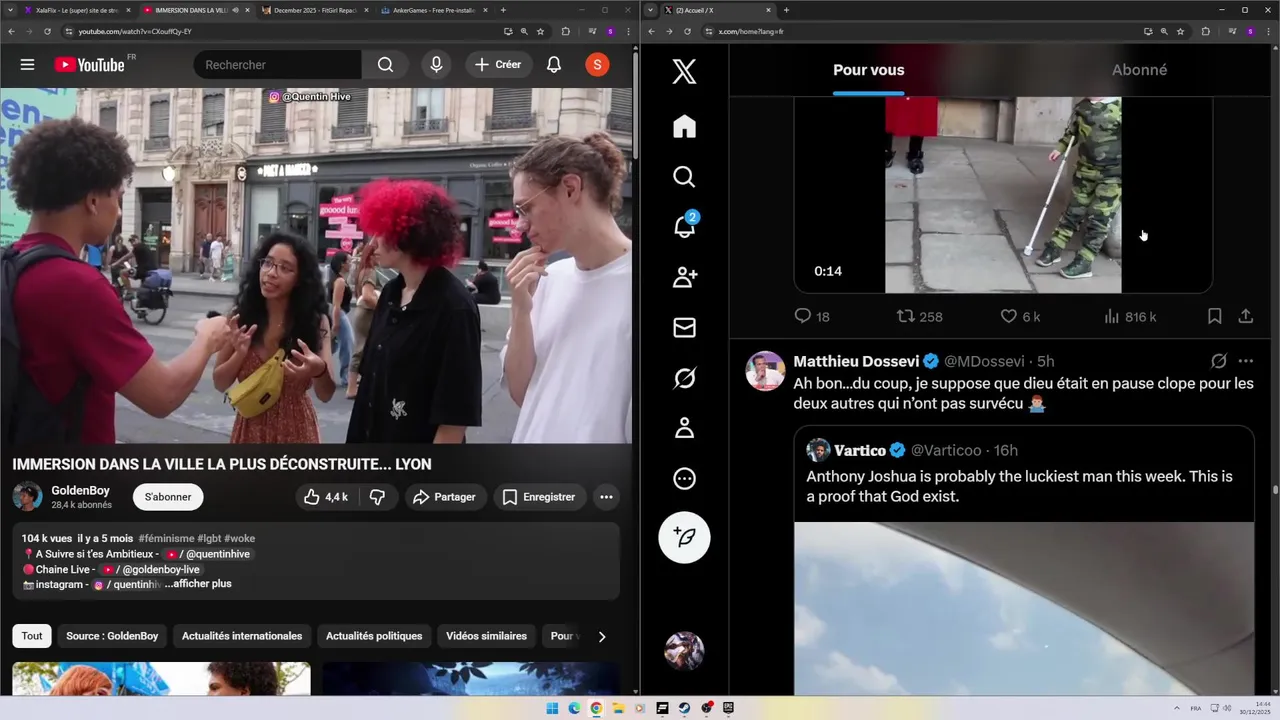Share the tweet with the 0:14 video

click(1245, 316)
